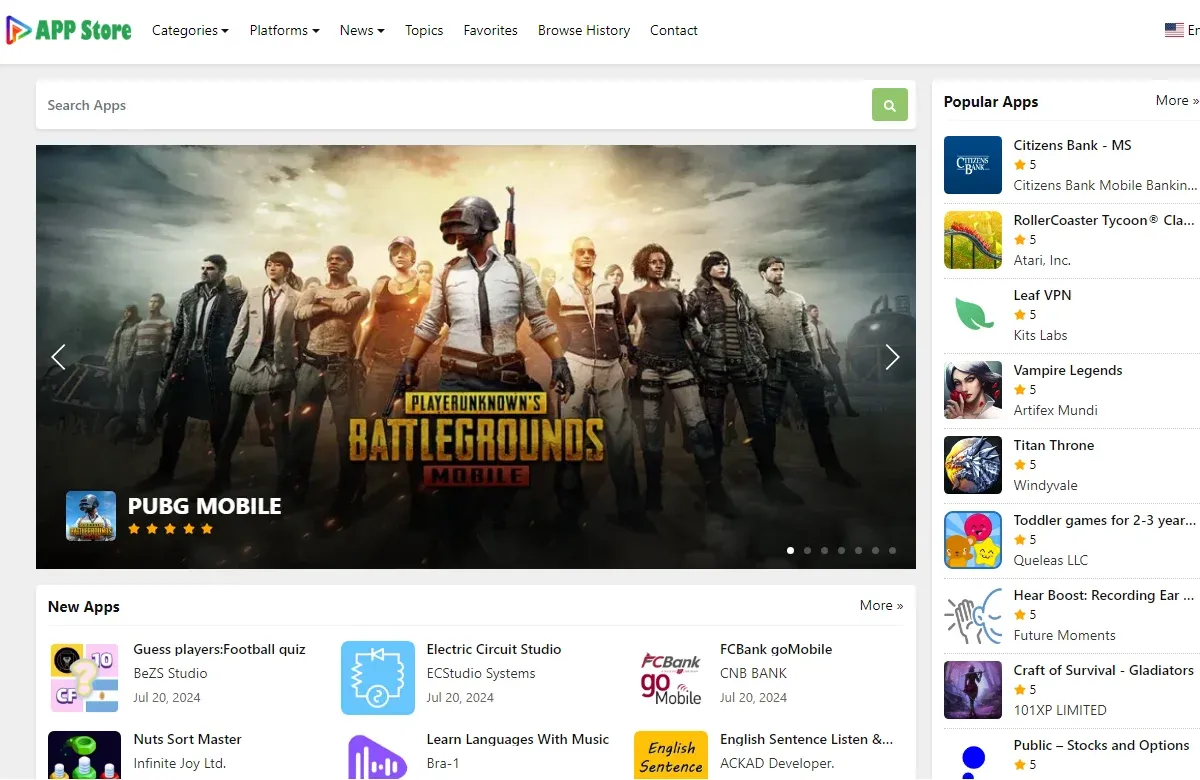1200x780 pixels.
Task: Open the Leaf VPN leaf icon
Action: click(973, 315)
